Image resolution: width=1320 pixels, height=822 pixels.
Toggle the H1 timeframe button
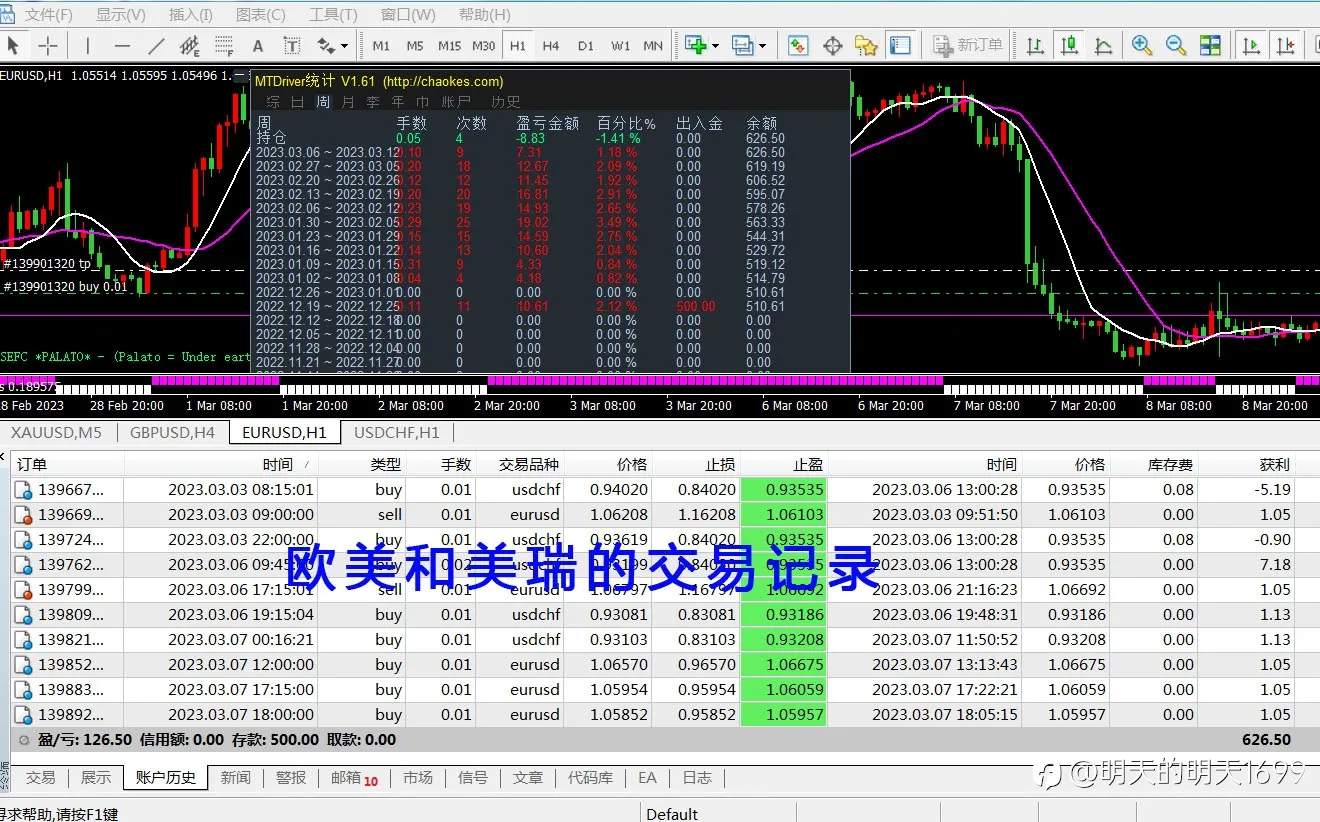click(x=517, y=46)
